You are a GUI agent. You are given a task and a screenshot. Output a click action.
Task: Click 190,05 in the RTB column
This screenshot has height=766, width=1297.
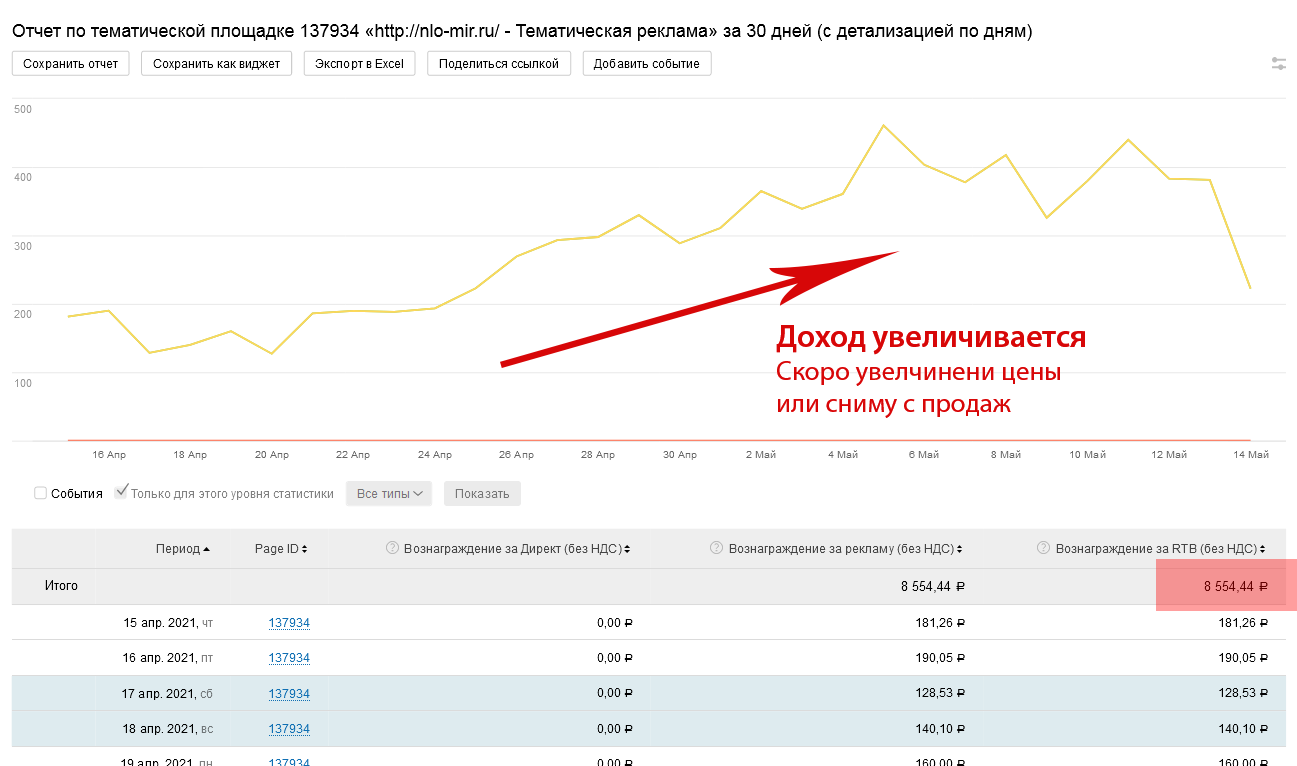click(1243, 658)
